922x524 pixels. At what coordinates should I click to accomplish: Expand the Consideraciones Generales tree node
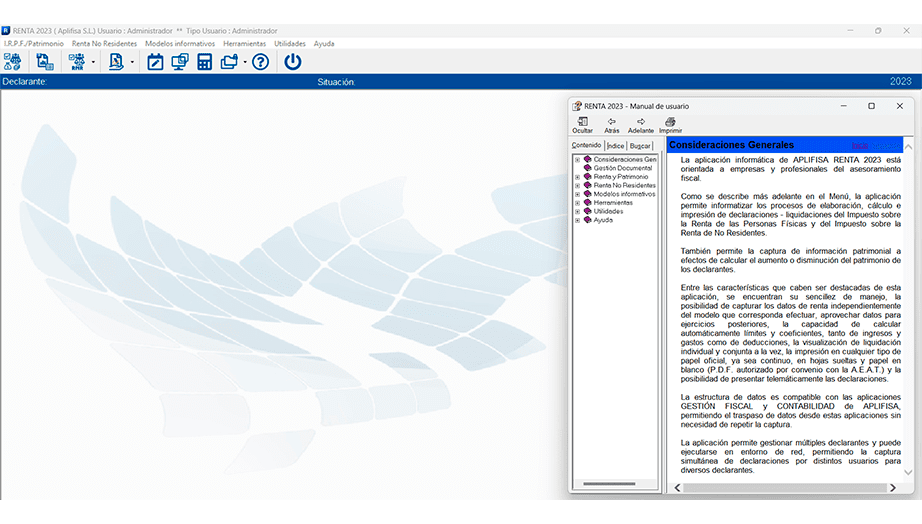(x=577, y=159)
